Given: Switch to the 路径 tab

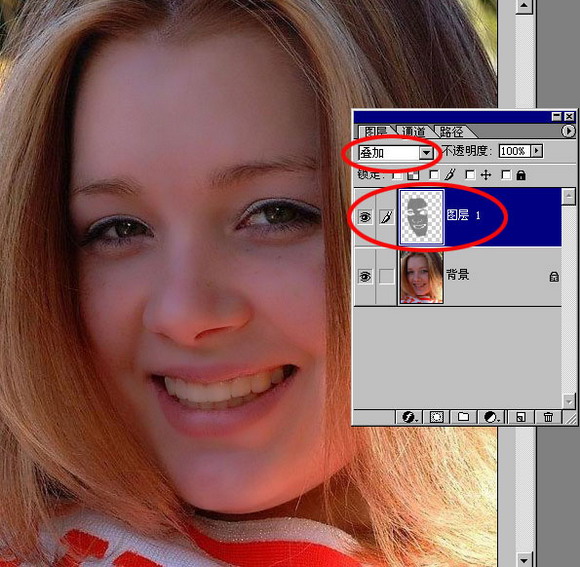Looking at the screenshot, I should 452,131.
